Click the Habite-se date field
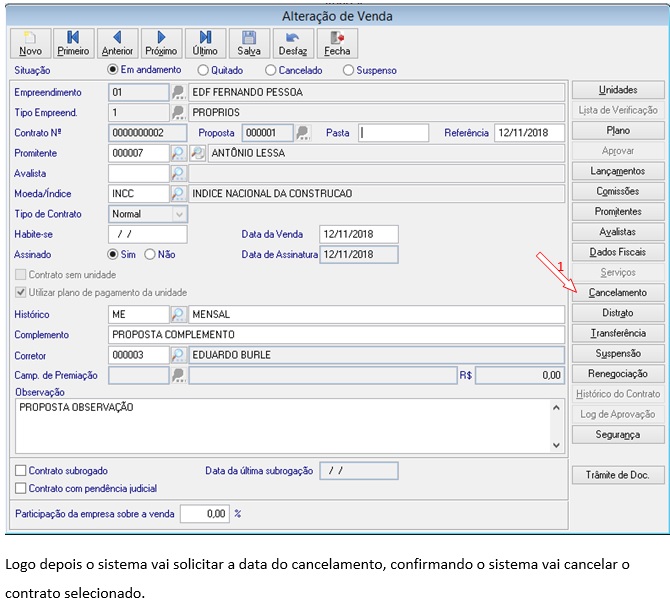 [147, 234]
